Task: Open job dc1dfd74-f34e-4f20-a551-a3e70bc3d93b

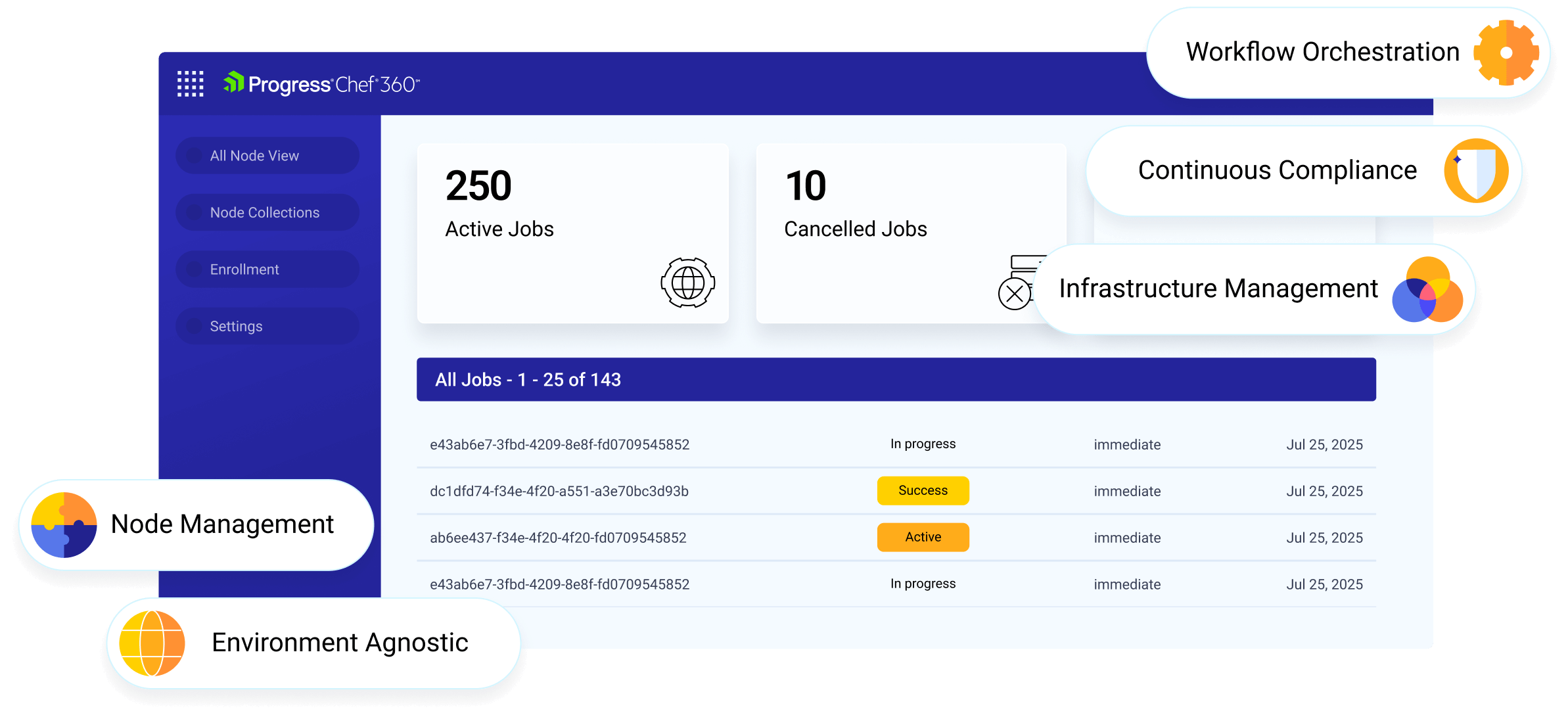Action: pos(559,491)
